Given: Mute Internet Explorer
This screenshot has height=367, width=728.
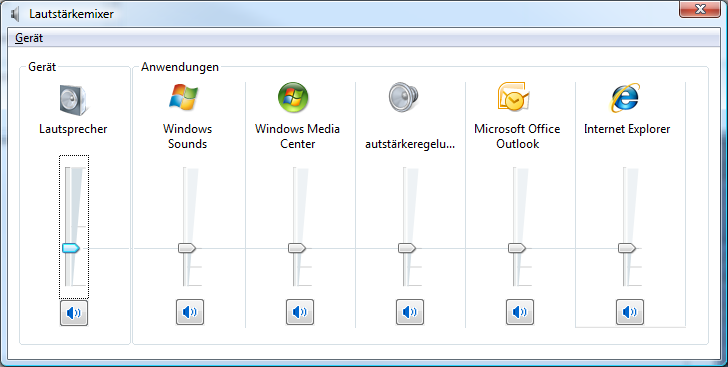Looking at the screenshot, I should click(x=630, y=312).
